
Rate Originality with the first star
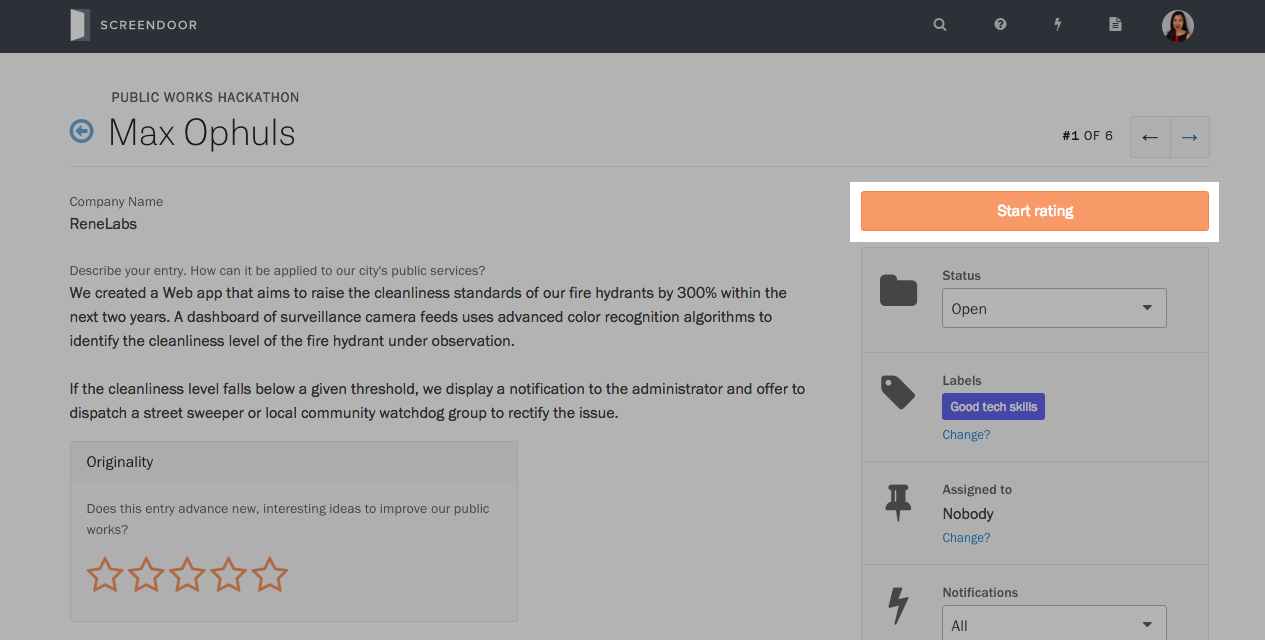click(x=105, y=575)
